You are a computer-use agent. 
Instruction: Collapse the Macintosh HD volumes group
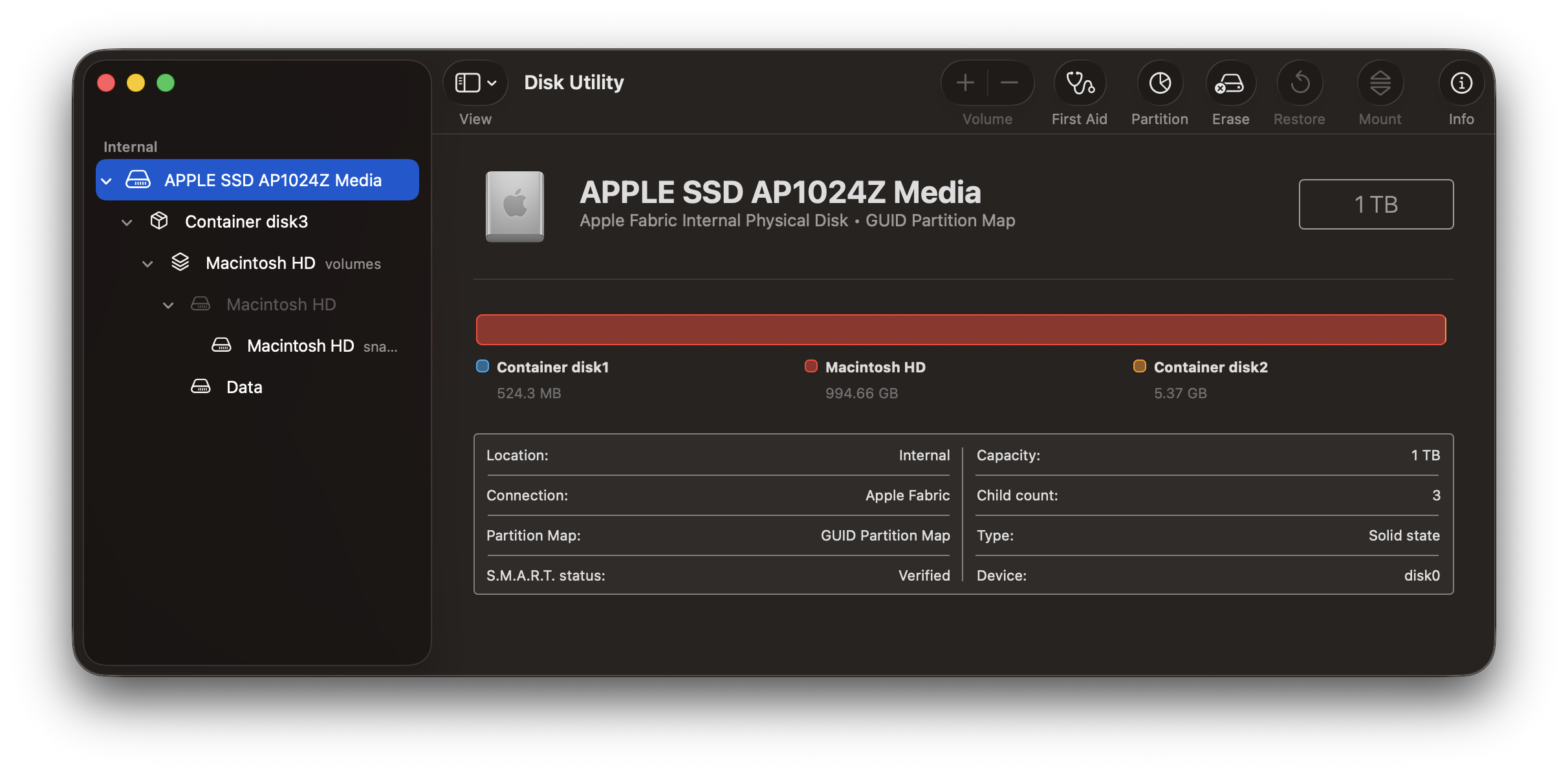(147, 264)
